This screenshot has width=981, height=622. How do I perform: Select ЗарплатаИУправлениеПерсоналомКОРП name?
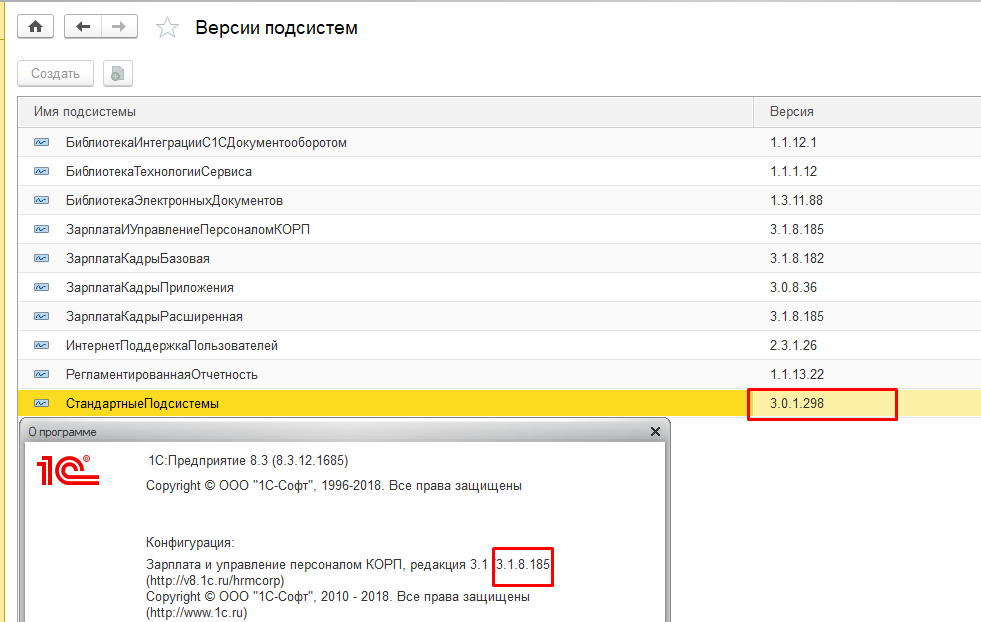[188, 230]
